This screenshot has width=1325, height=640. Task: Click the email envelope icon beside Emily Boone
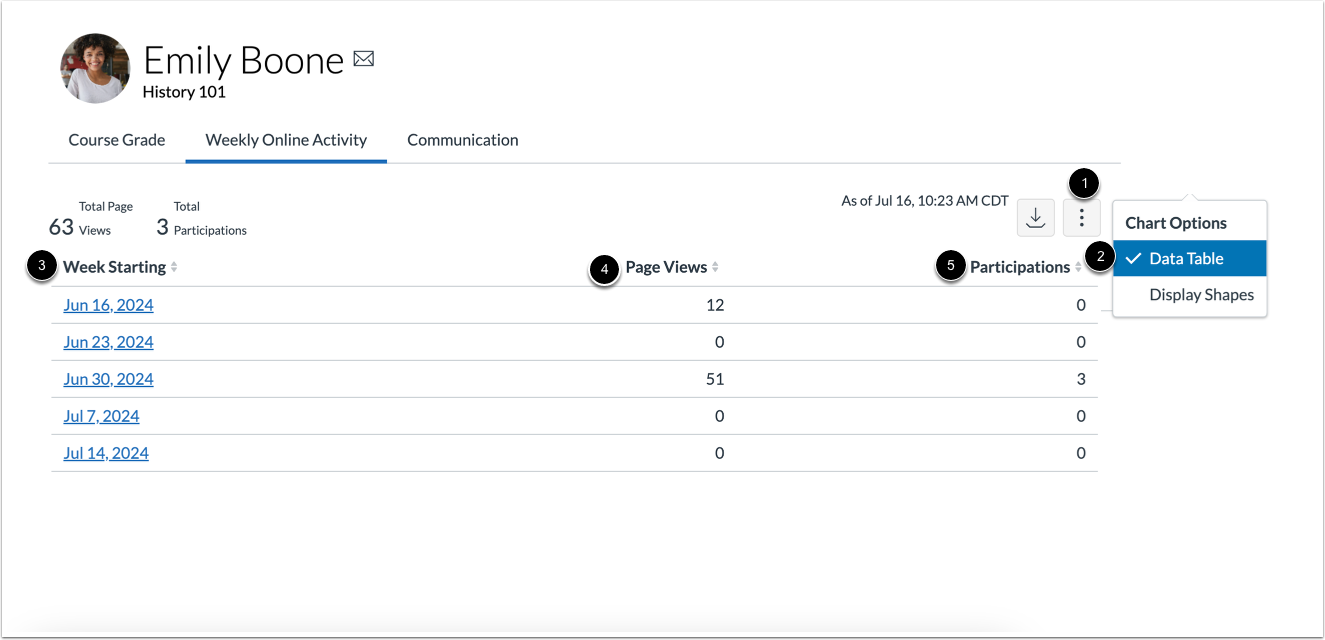(363, 59)
